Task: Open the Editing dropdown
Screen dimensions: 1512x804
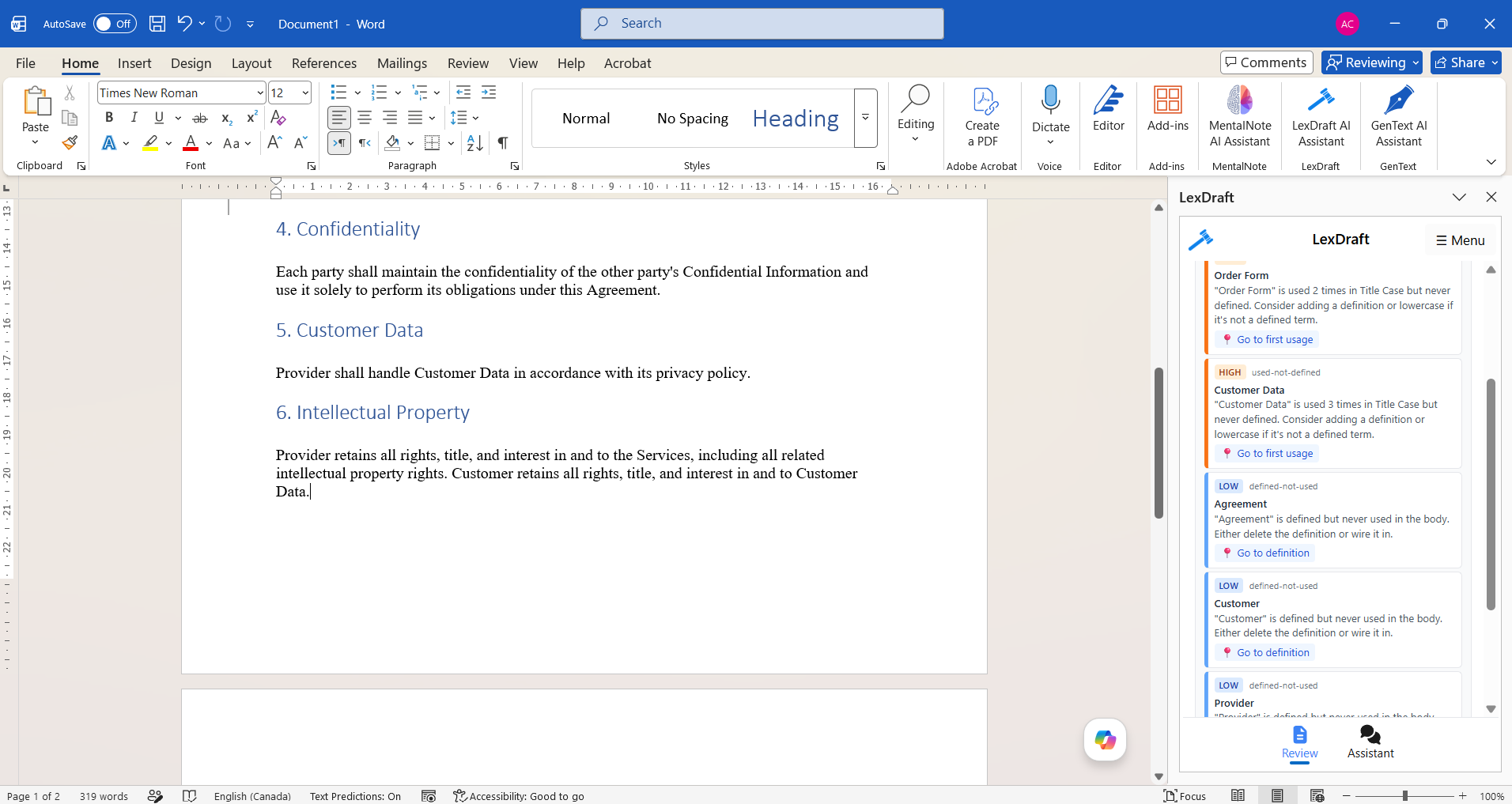Action: tap(916, 115)
